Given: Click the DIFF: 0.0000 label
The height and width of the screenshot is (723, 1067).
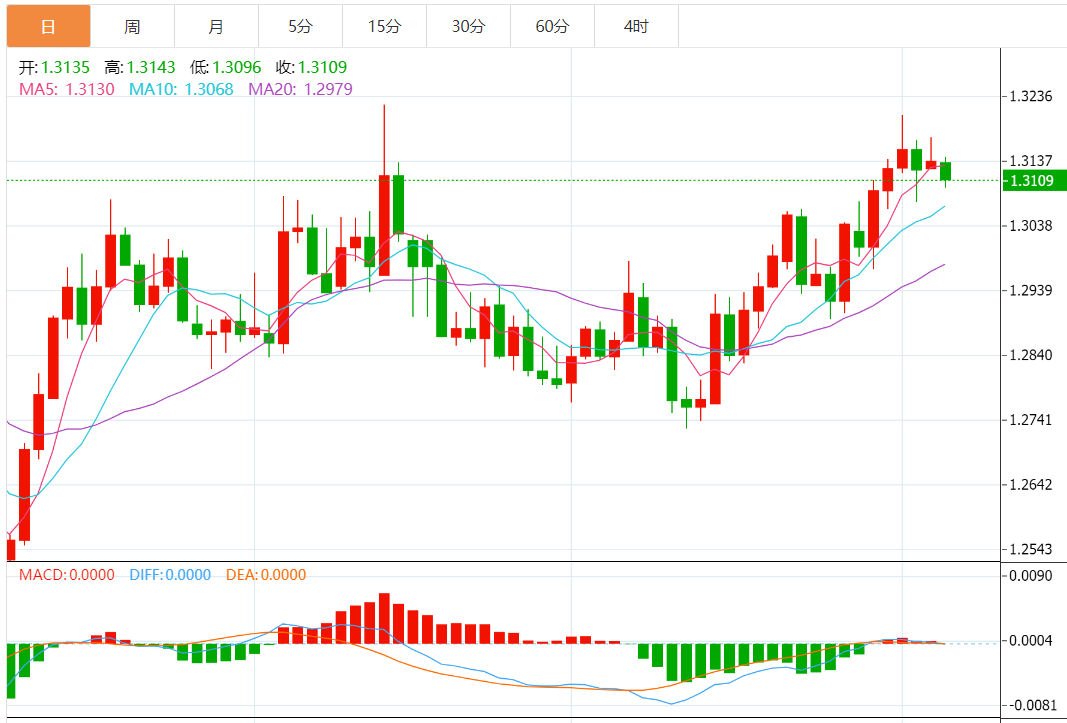Looking at the screenshot, I should (x=170, y=575).
